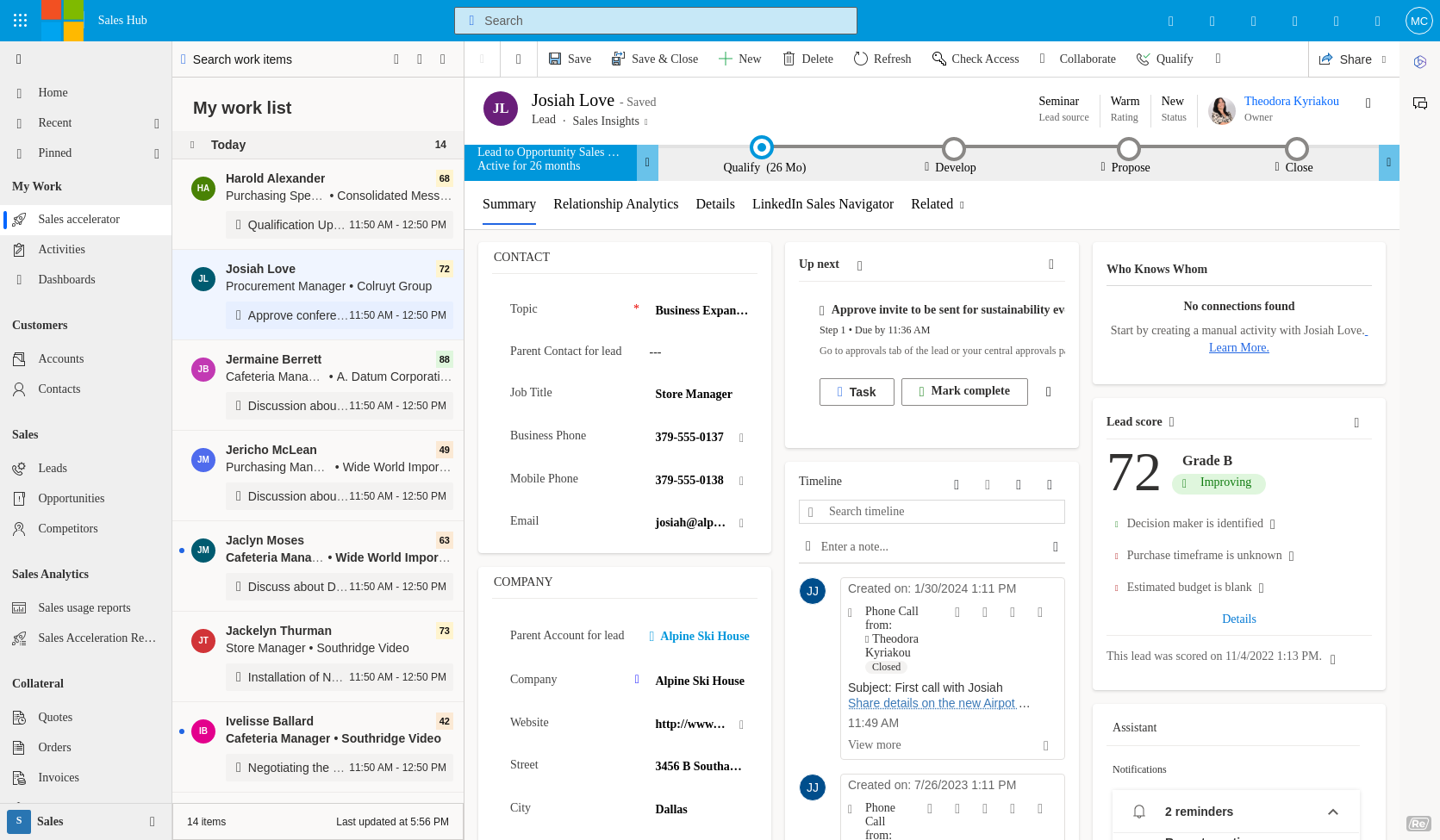This screenshot has width=1440, height=840.
Task: Open Orders in left navigation
Action: coord(86,747)
